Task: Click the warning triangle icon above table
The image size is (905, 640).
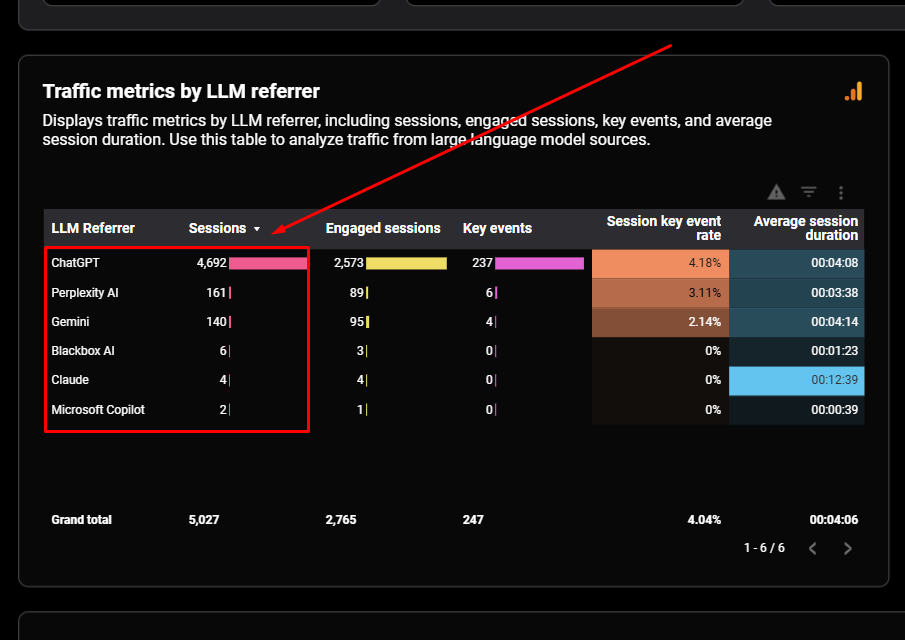Action: click(x=776, y=192)
